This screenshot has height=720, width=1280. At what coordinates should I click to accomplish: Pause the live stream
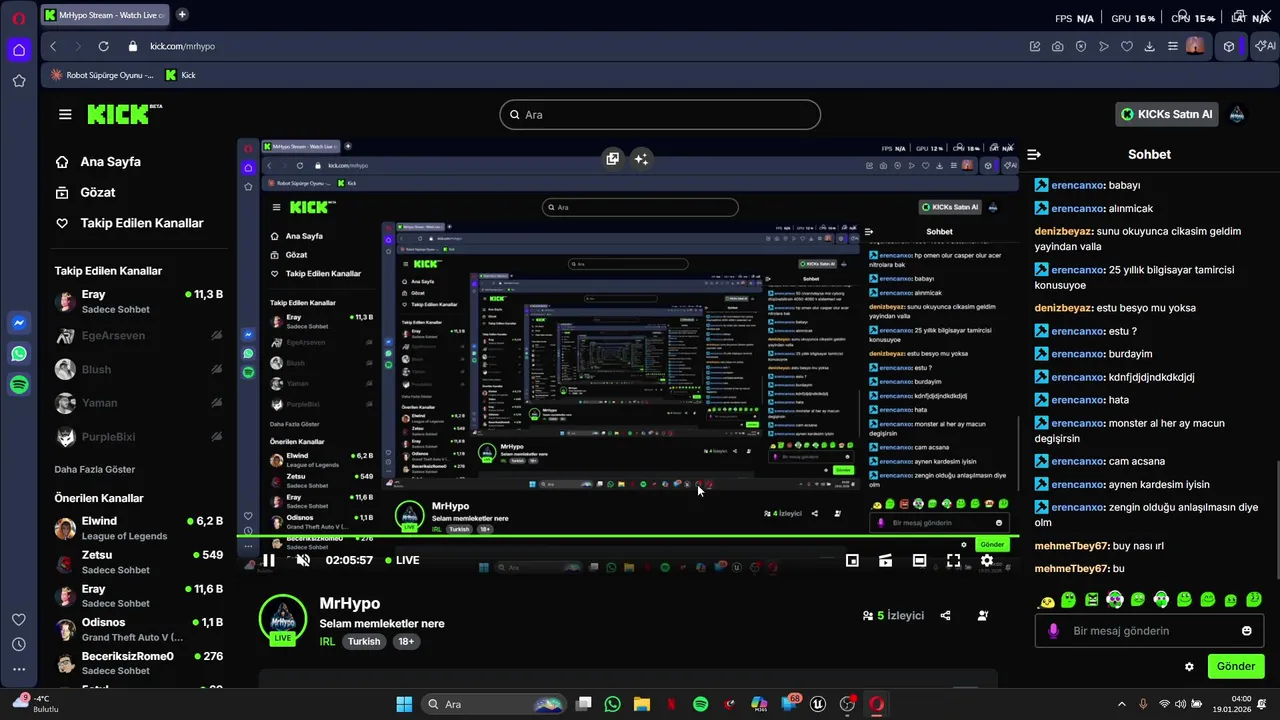[269, 560]
